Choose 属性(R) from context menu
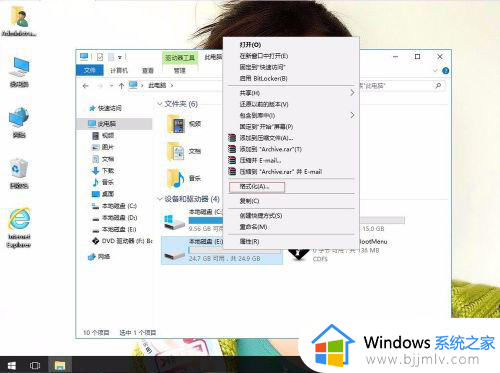Screen dimensions: 500x373 (x=249, y=241)
